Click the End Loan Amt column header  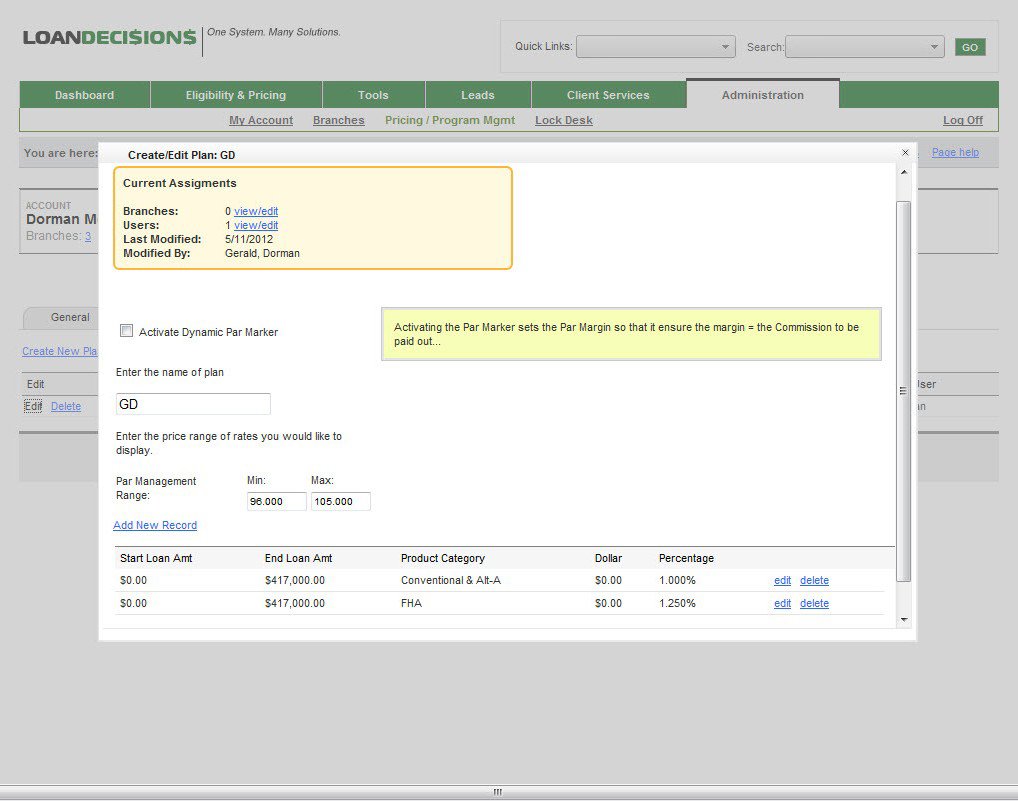(x=298, y=558)
